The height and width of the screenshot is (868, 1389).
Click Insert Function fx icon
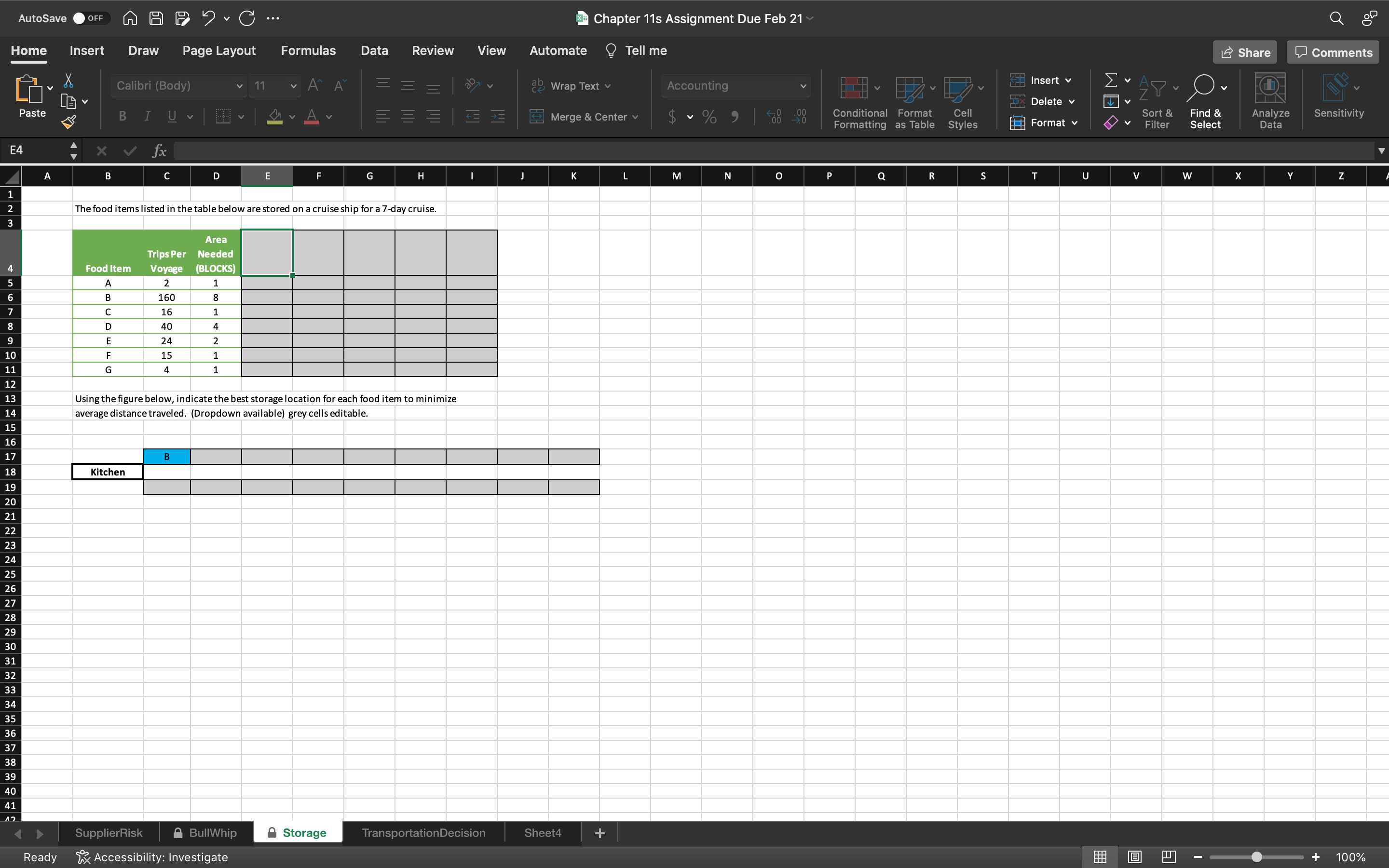click(x=159, y=151)
